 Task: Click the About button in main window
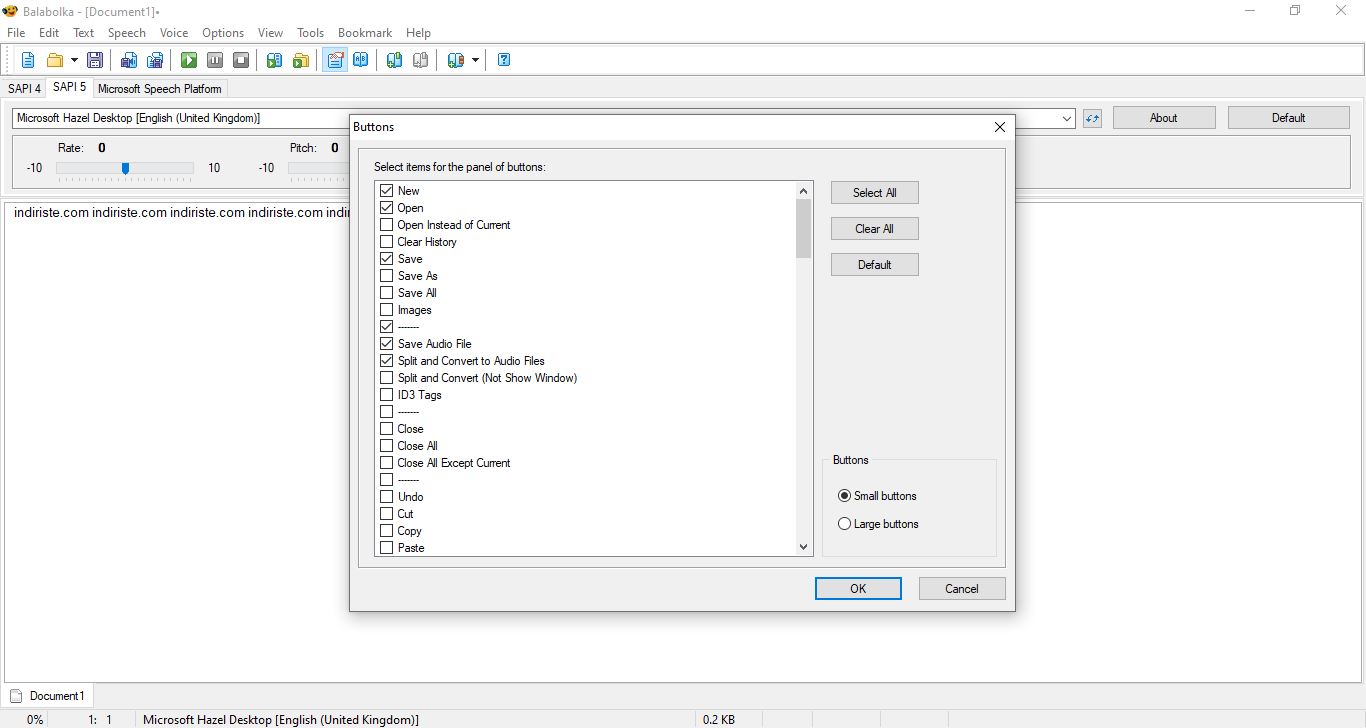[x=1164, y=118]
